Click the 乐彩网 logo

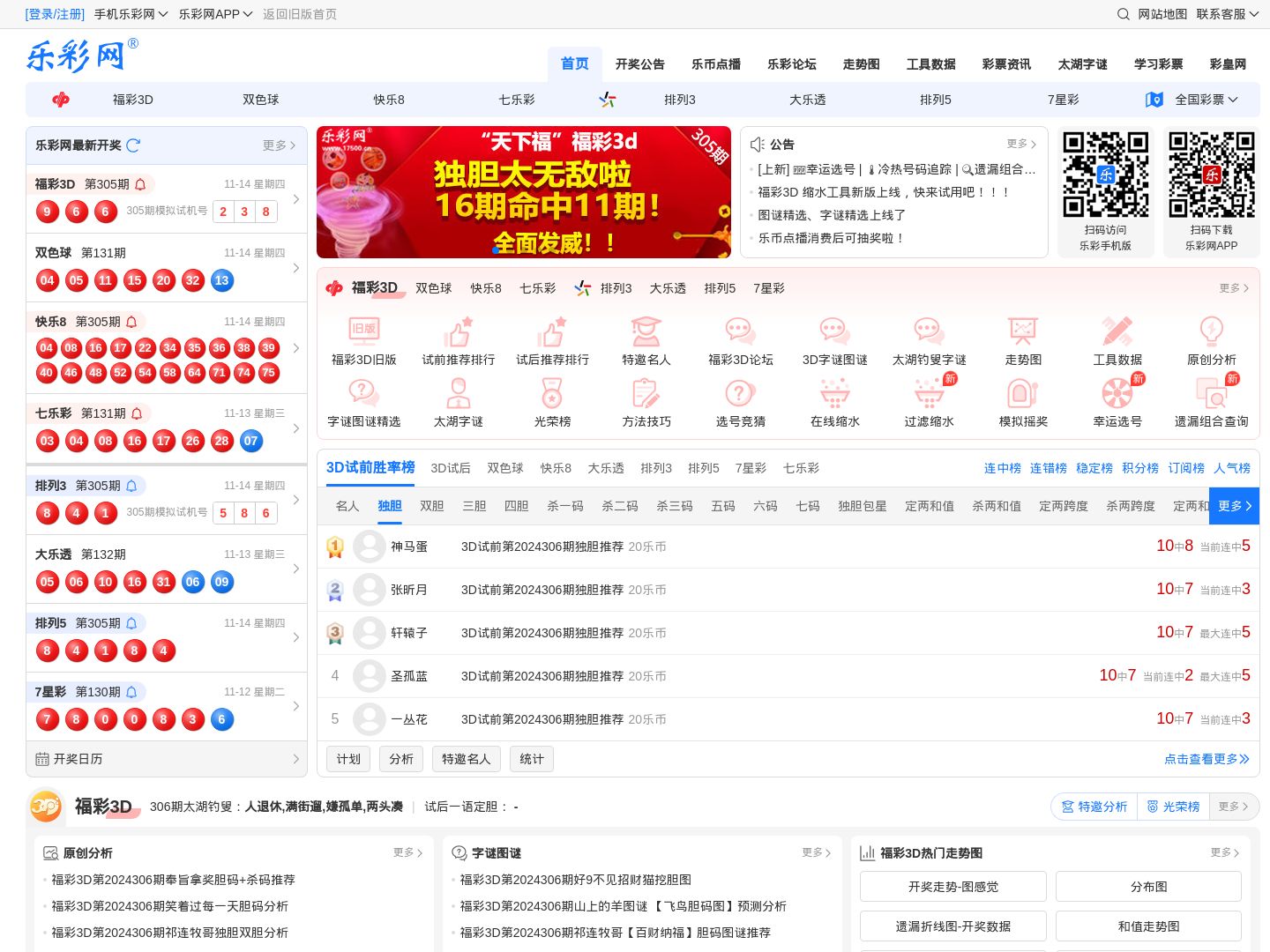pyautogui.click(x=82, y=56)
